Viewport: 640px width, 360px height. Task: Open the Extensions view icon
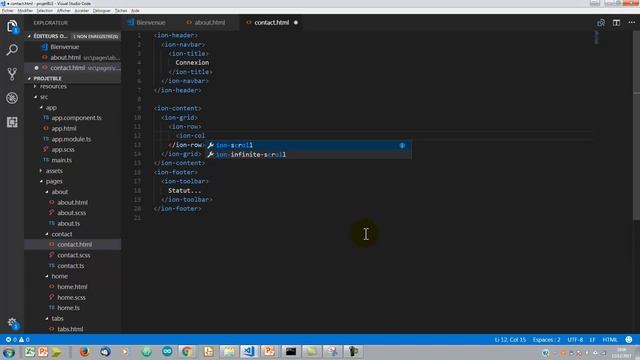click(x=12, y=122)
